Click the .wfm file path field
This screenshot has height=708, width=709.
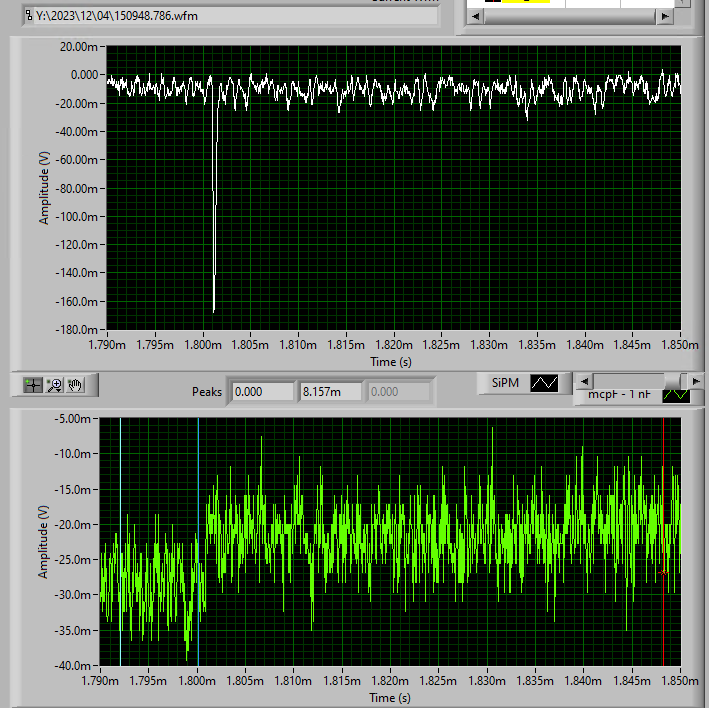pos(235,16)
